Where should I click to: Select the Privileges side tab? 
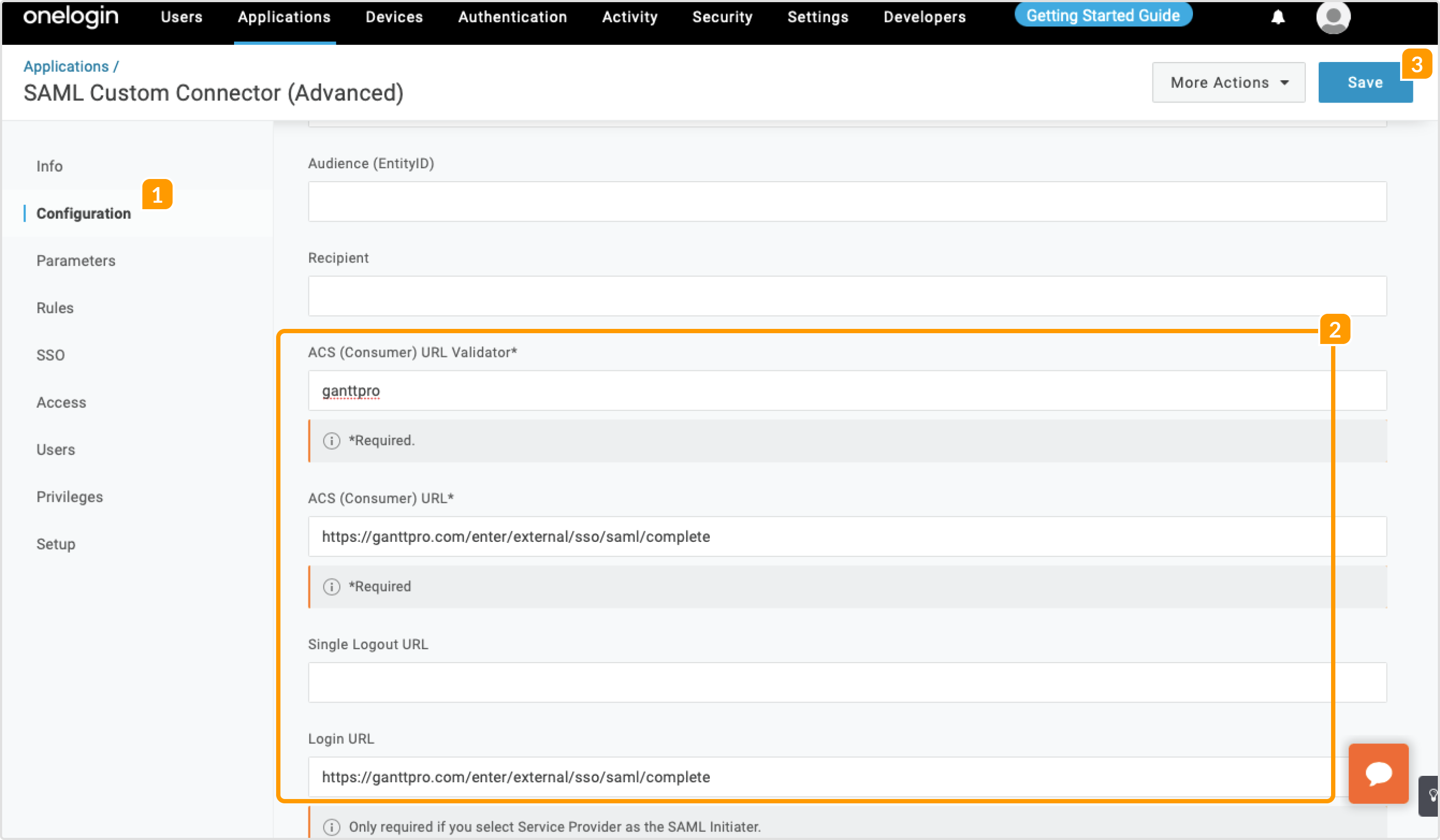click(70, 497)
